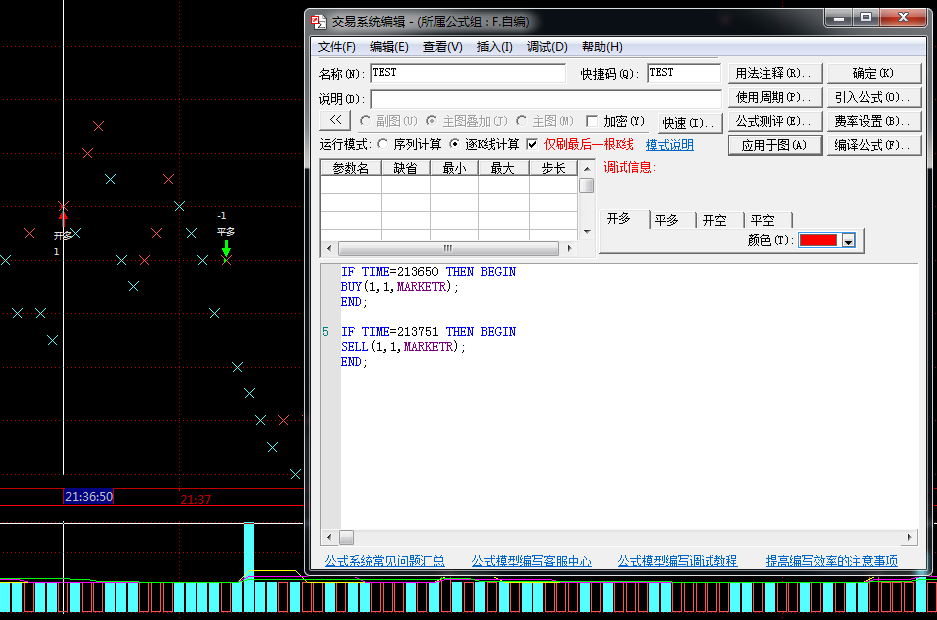This screenshot has width=937, height=620.
Task: Click the 21:37 time label on chart
Action: point(196,499)
